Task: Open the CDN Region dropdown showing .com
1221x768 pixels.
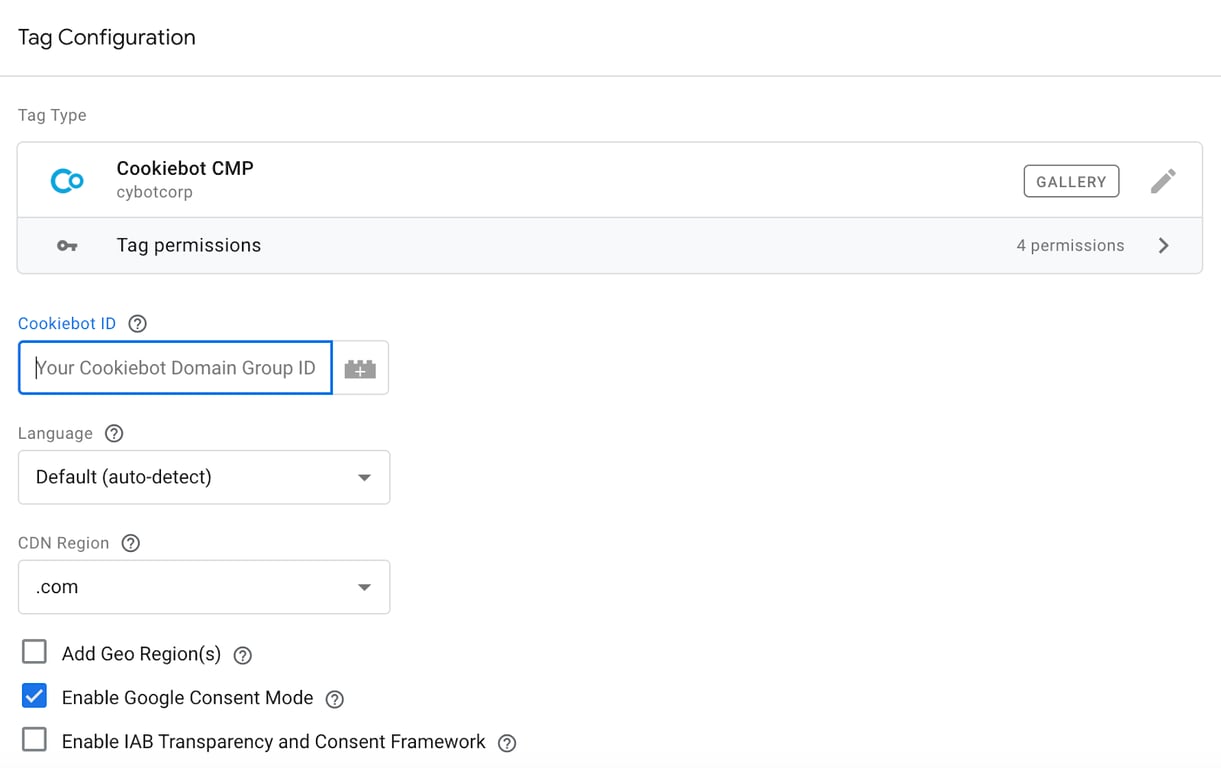Action: 204,587
